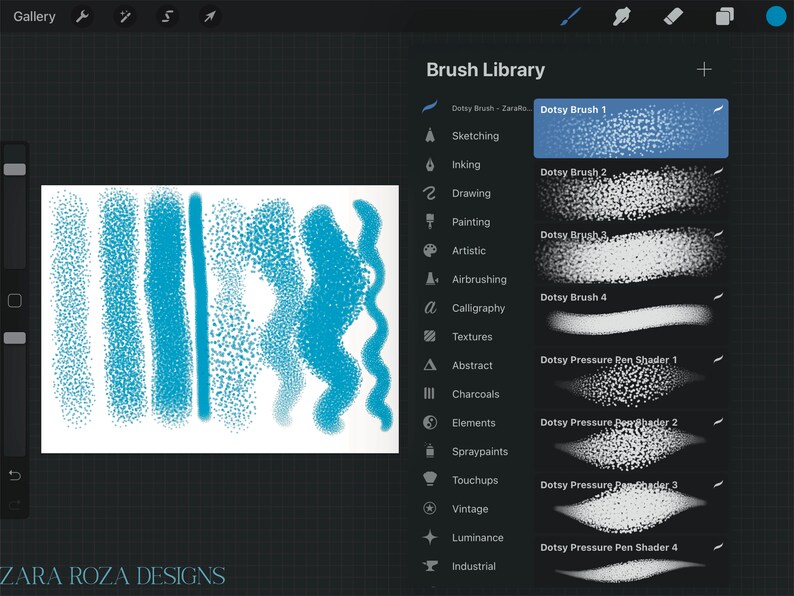Open the Gallery
Image resolution: width=794 pixels, height=596 pixels.
click(34, 17)
